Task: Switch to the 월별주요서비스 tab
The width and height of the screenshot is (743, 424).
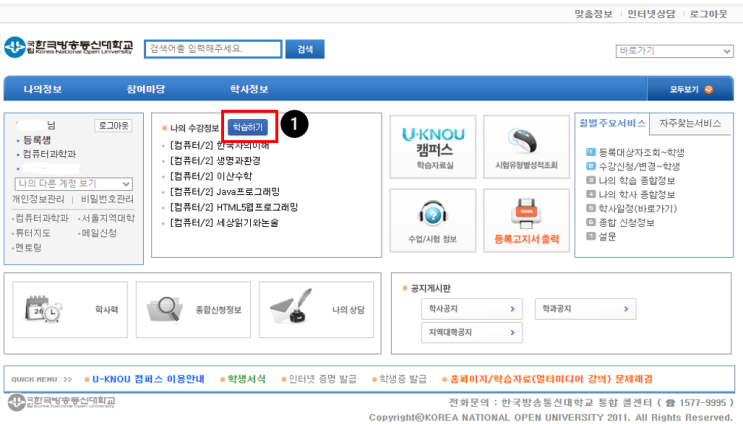Action: [x=612, y=123]
